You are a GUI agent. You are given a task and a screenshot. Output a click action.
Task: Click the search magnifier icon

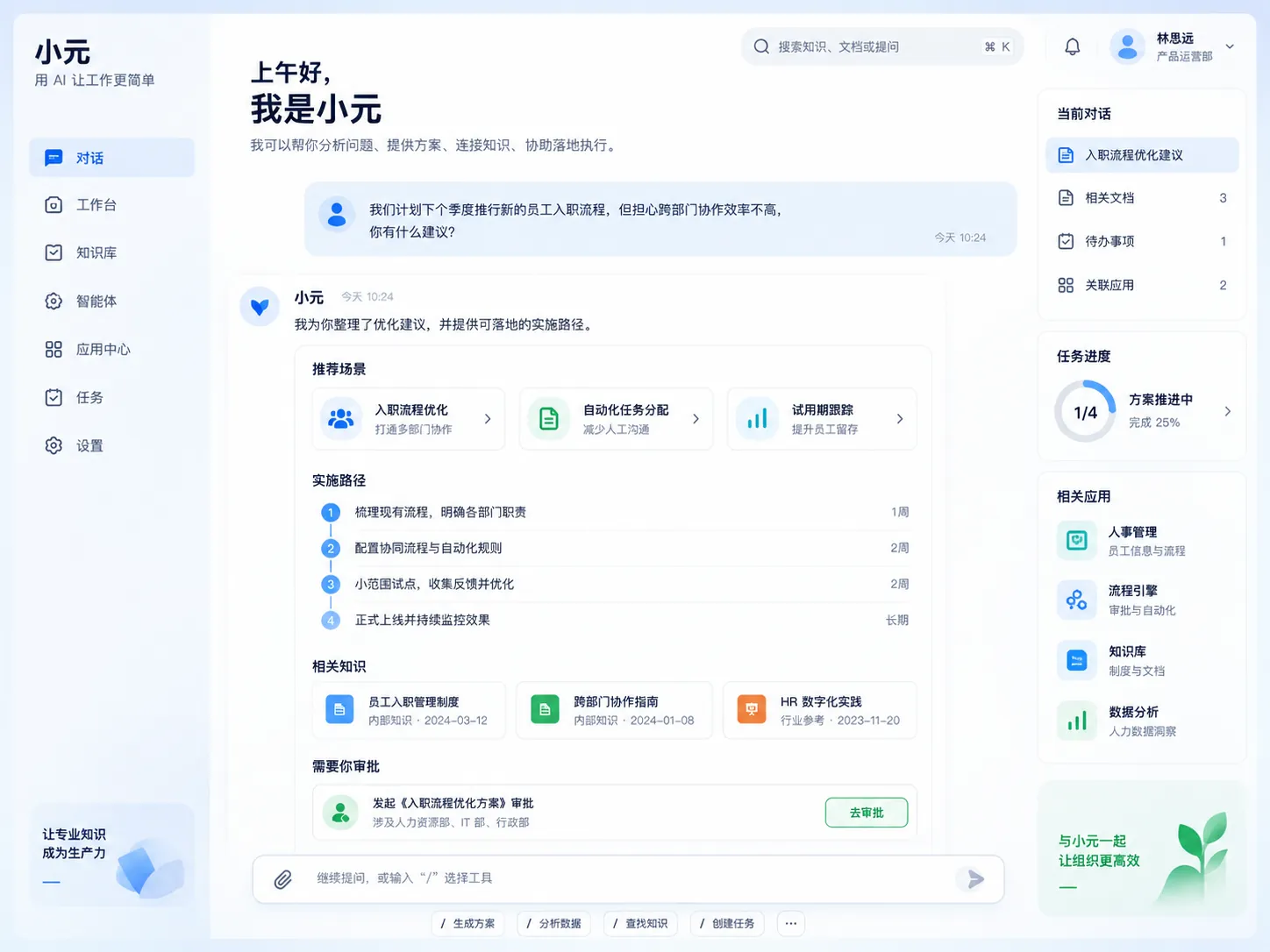761,46
